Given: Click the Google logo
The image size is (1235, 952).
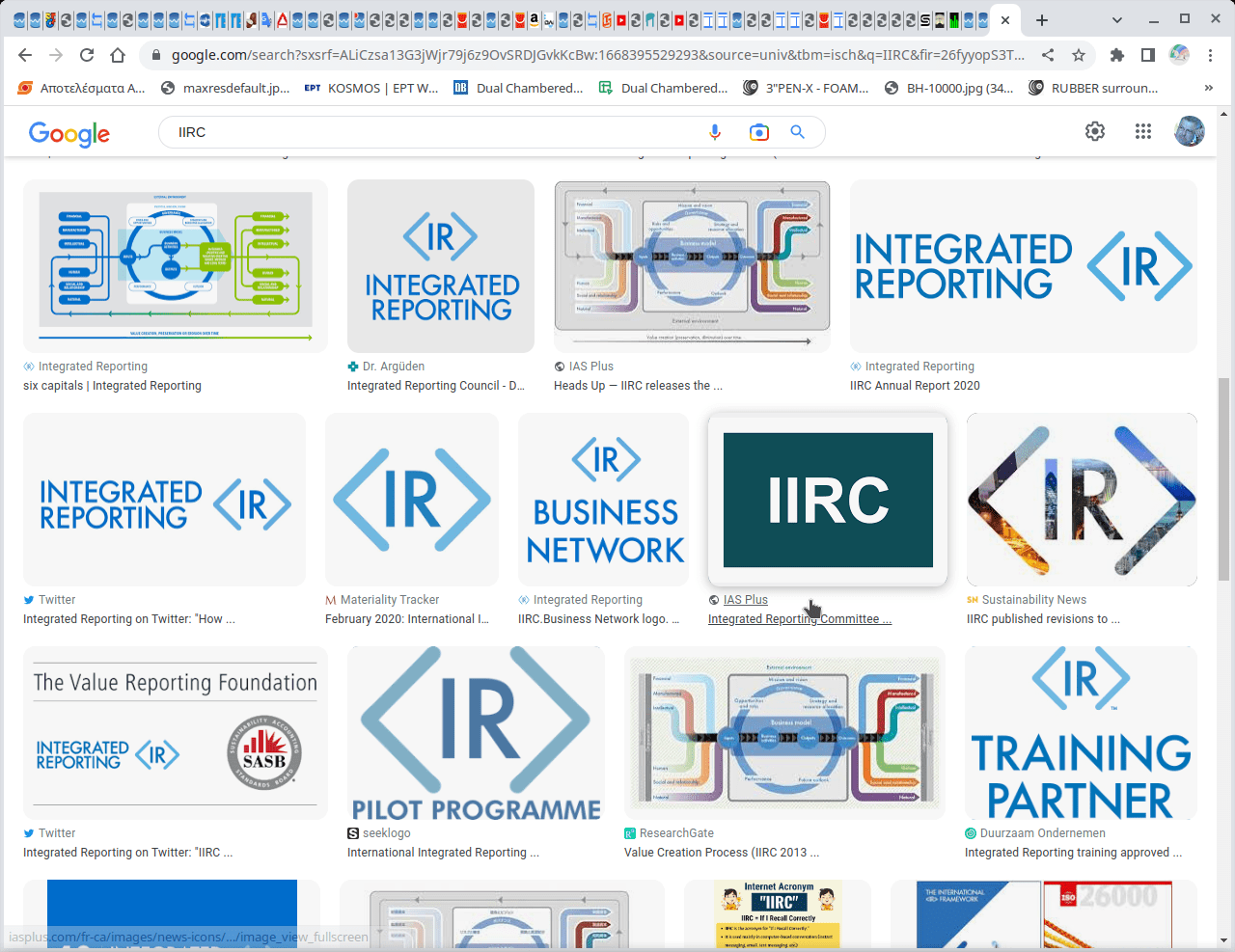Looking at the screenshot, I should (69, 133).
